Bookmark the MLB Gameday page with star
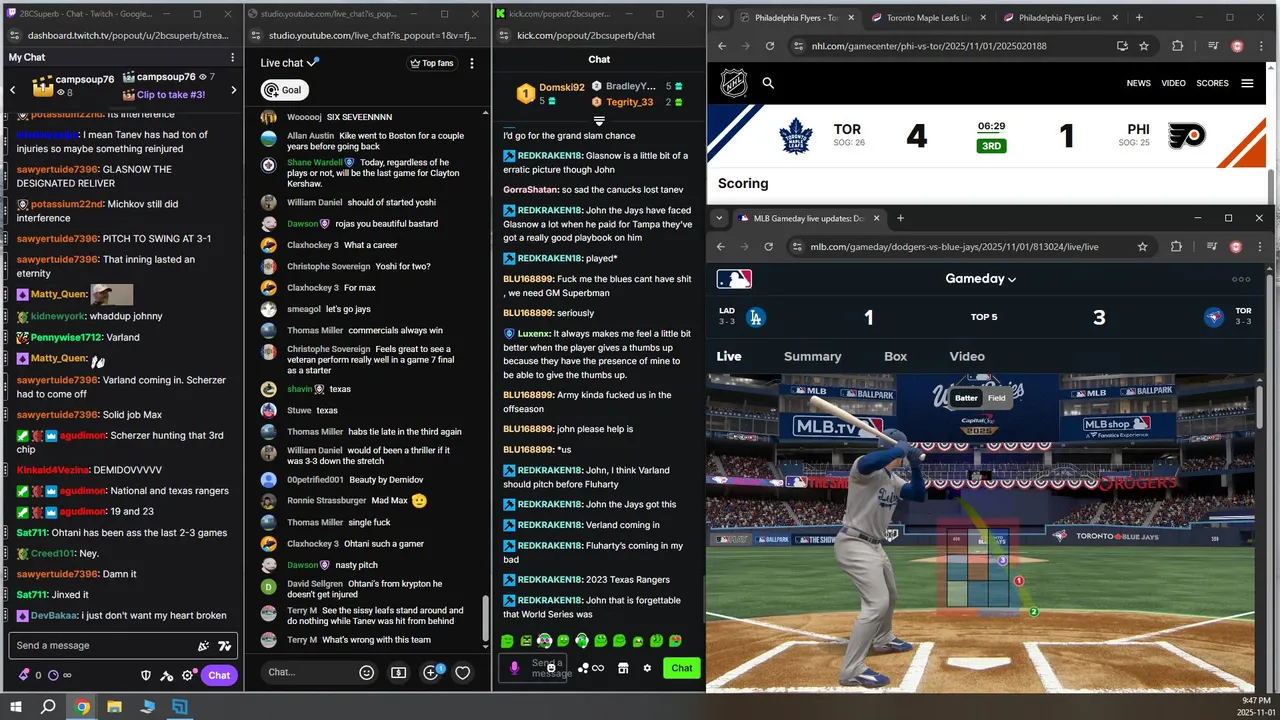1280x720 pixels. pos(1142,246)
